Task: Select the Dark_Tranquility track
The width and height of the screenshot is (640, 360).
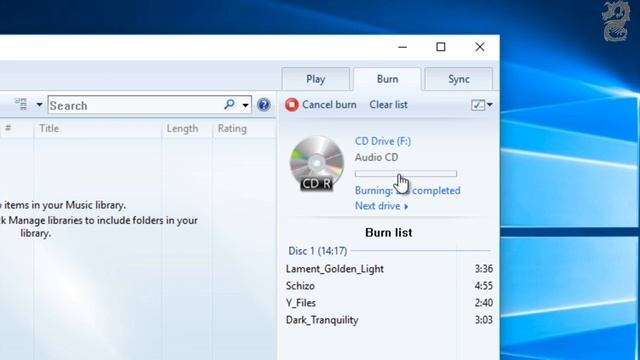Action: pos(322,320)
